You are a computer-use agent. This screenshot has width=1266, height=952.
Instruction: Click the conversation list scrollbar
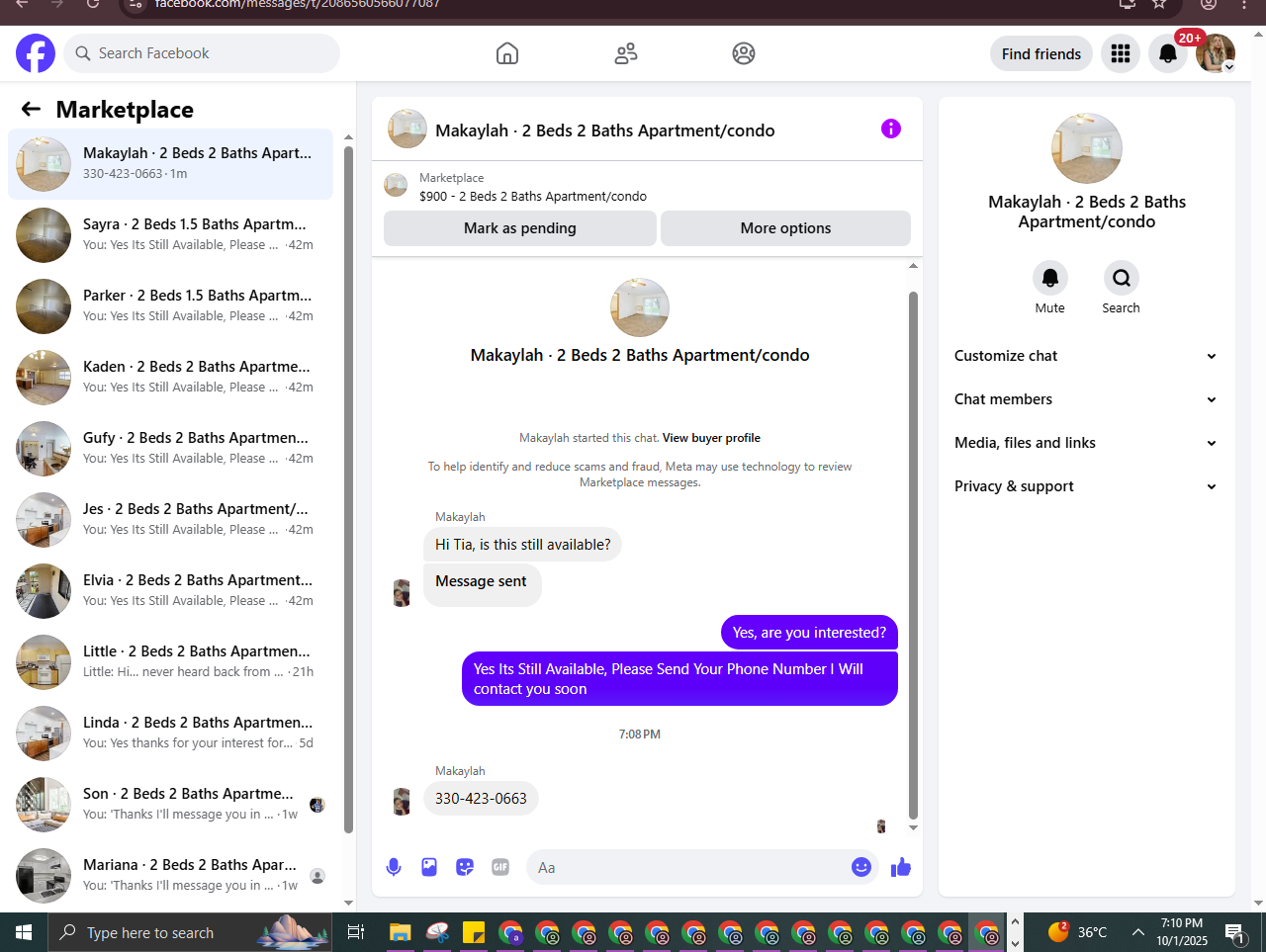click(348, 489)
